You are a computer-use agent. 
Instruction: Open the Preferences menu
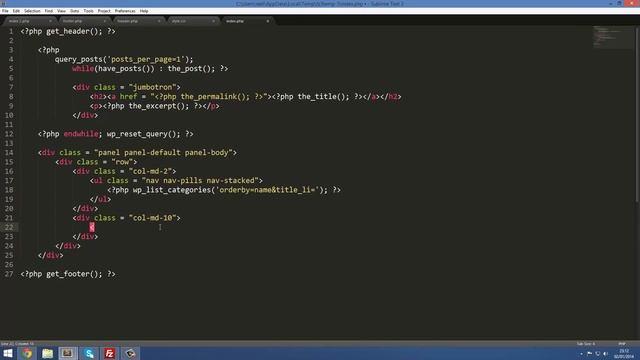[125, 11]
